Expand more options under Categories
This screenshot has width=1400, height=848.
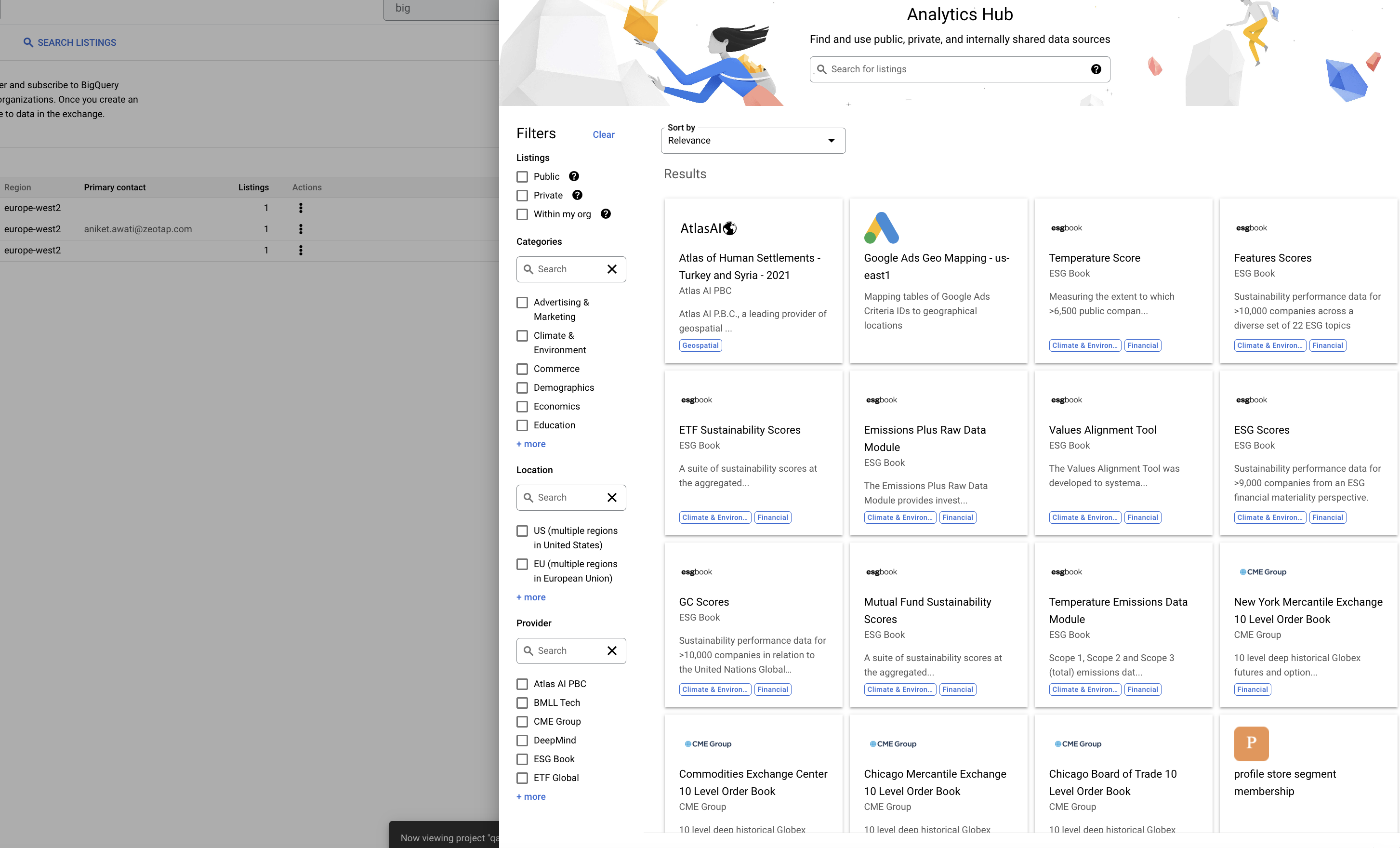(531, 444)
